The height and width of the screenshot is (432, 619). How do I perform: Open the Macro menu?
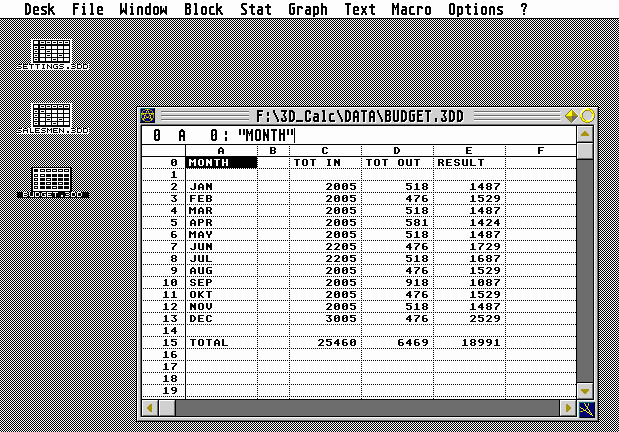click(411, 10)
